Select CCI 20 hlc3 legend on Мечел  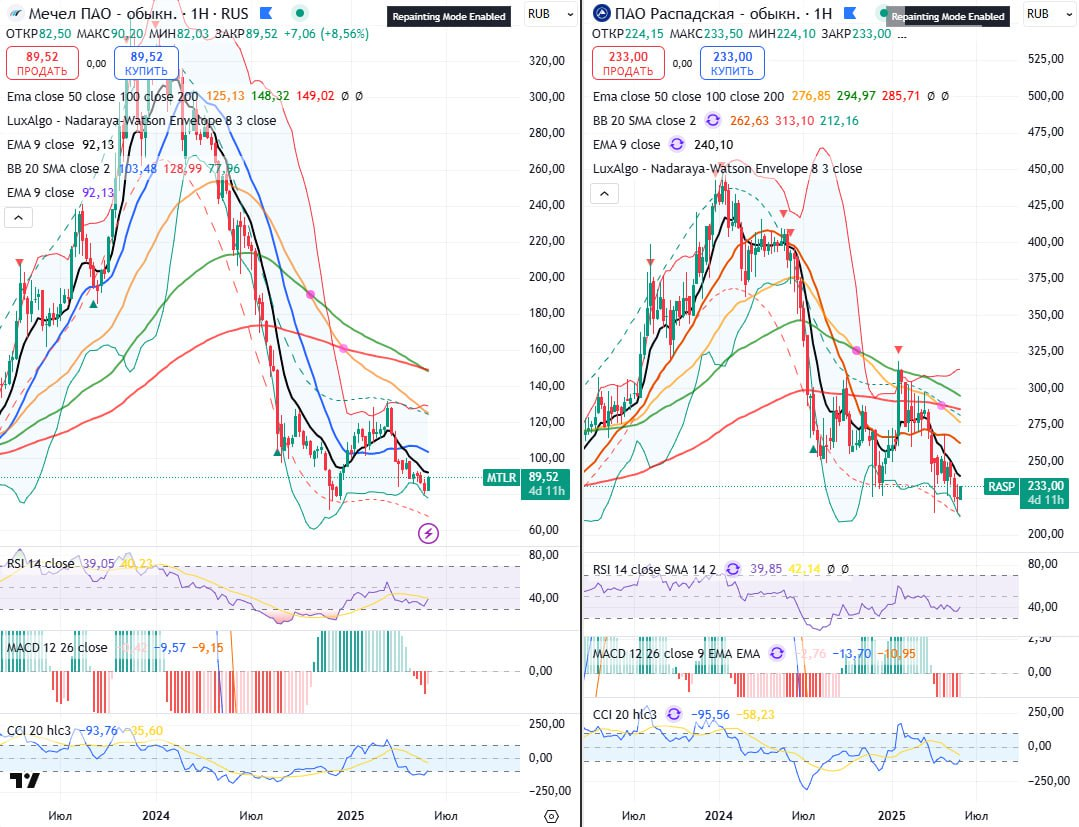point(39,731)
